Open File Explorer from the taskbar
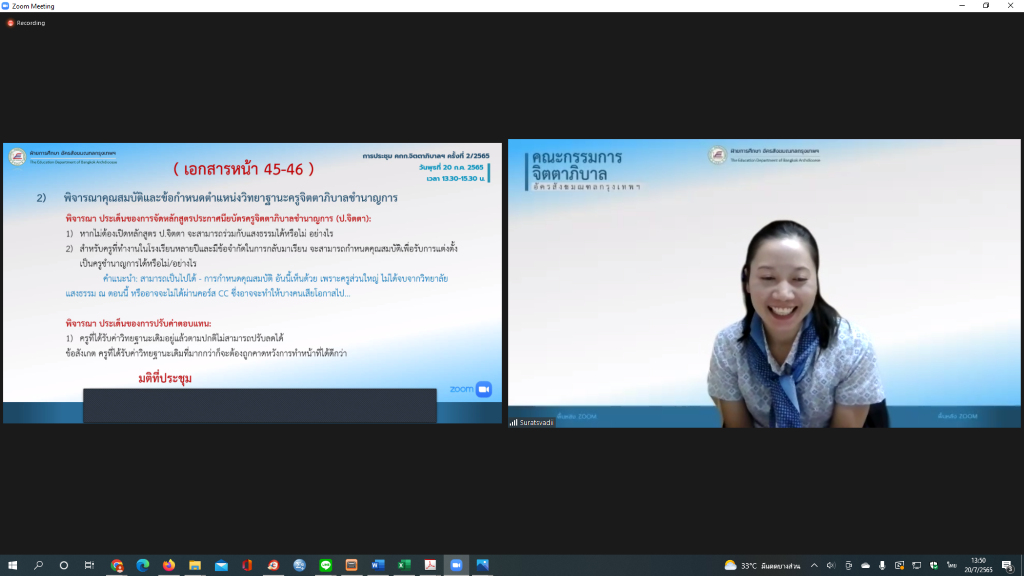This screenshot has height=576, width=1024. [195, 565]
